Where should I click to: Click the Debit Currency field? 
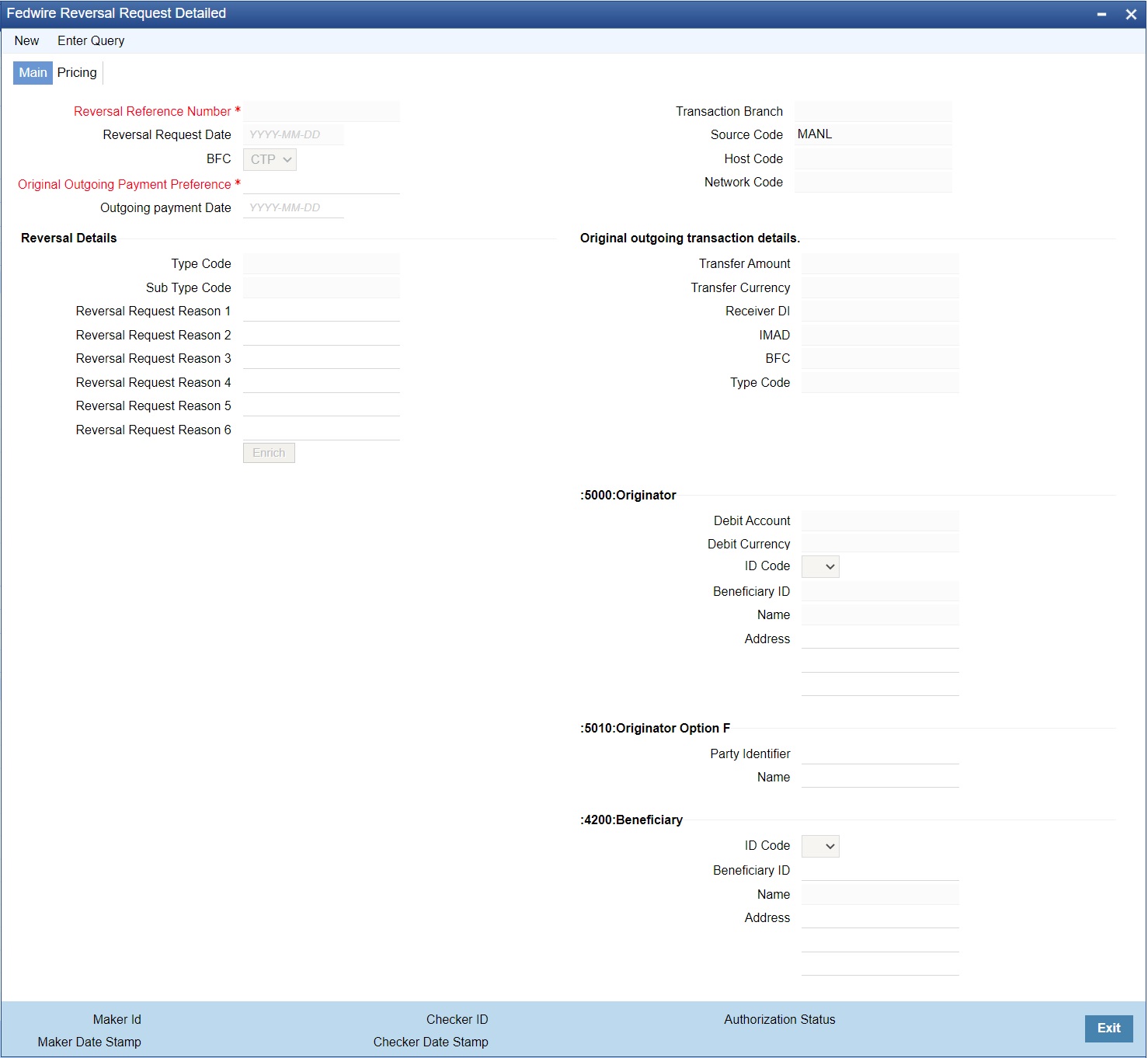point(880,544)
